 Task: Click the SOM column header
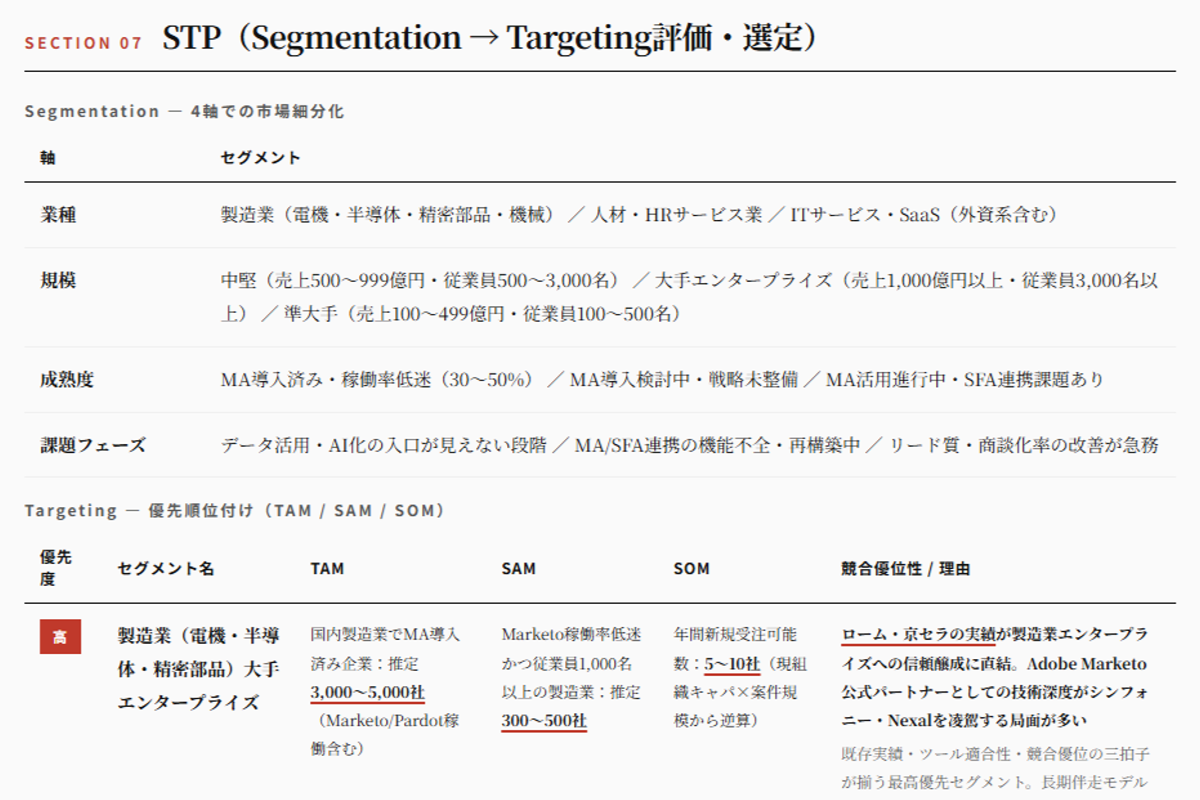(x=691, y=568)
